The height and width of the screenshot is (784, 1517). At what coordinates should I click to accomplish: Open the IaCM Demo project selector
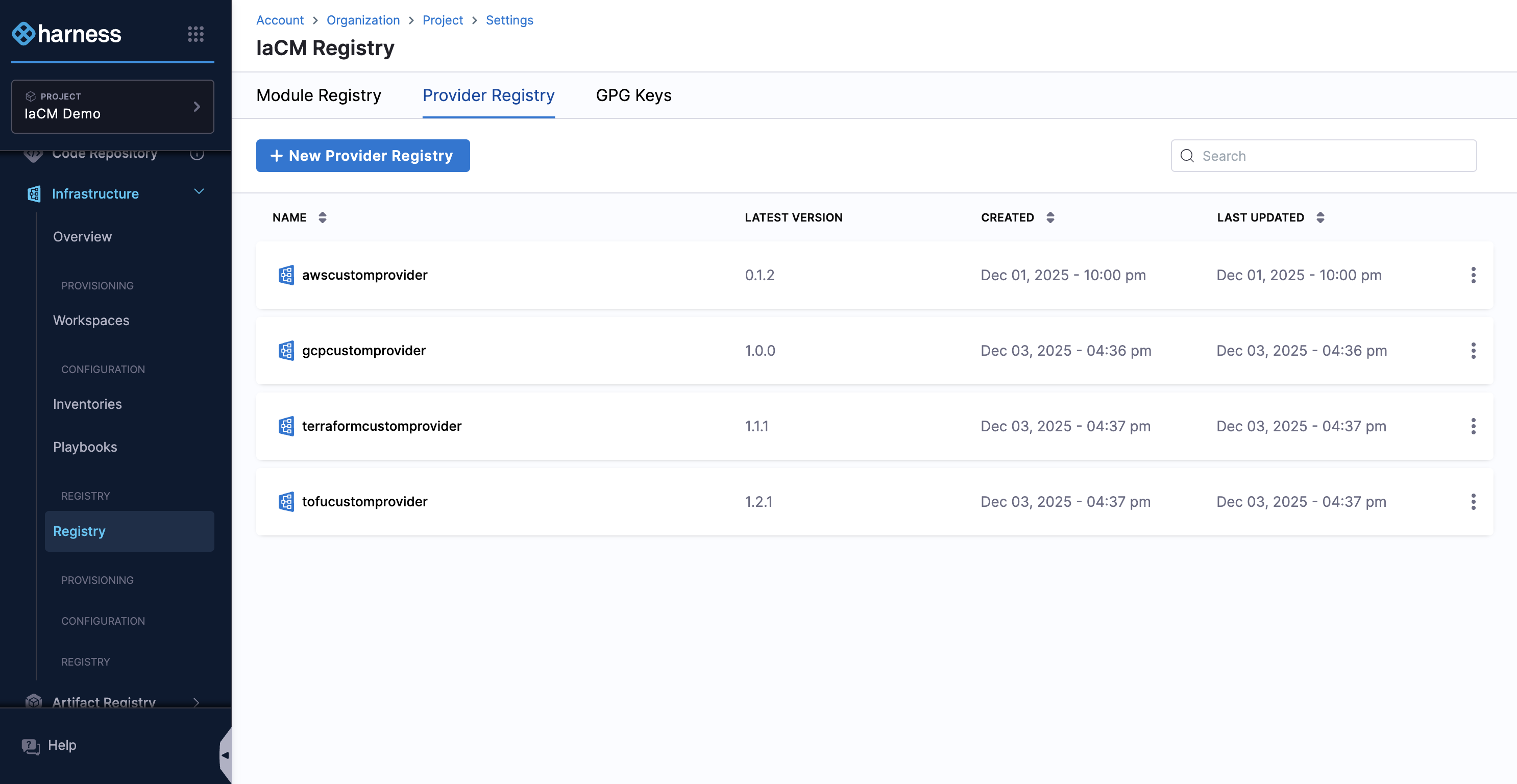112,107
